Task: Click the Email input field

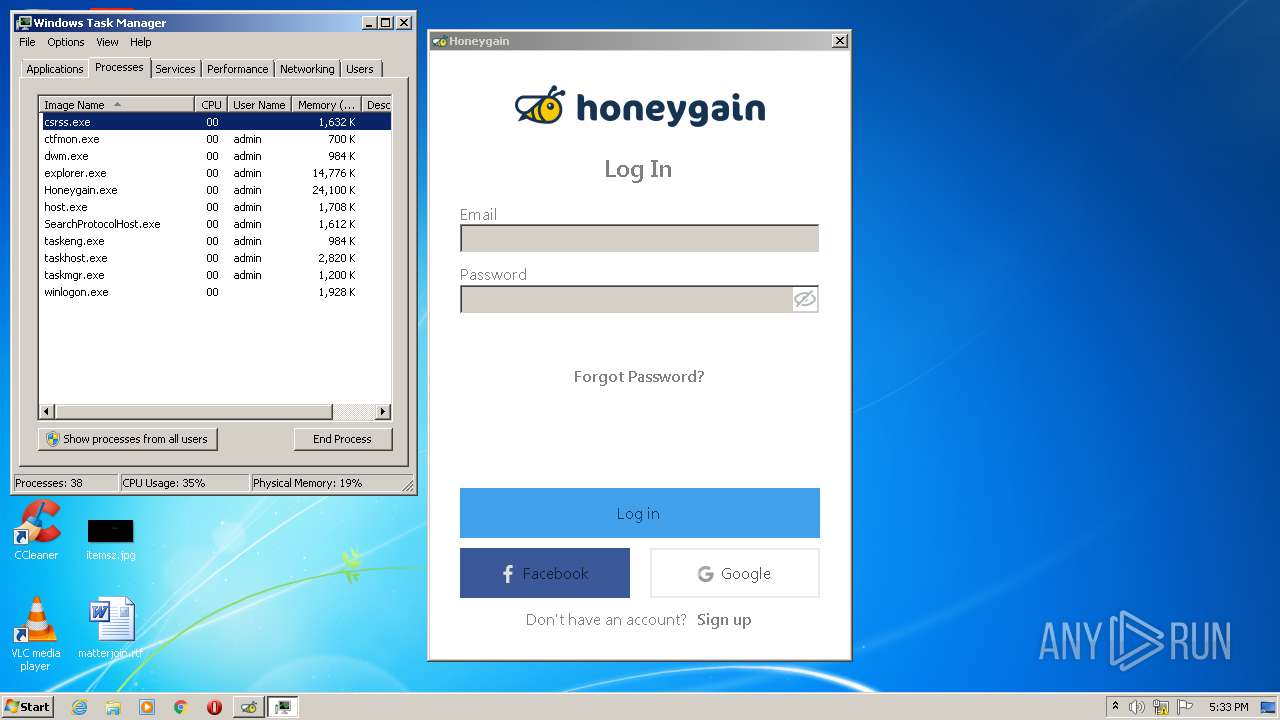Action: click(639, 238)
